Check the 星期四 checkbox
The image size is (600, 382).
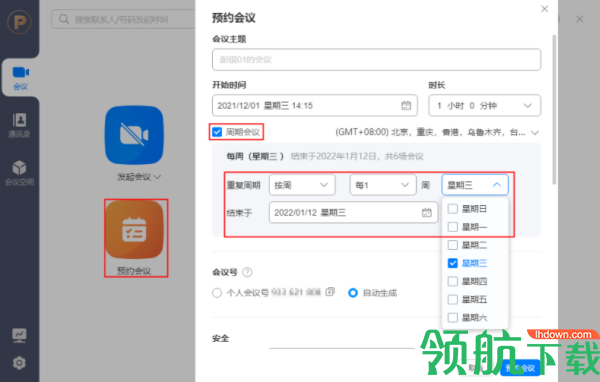453,281
